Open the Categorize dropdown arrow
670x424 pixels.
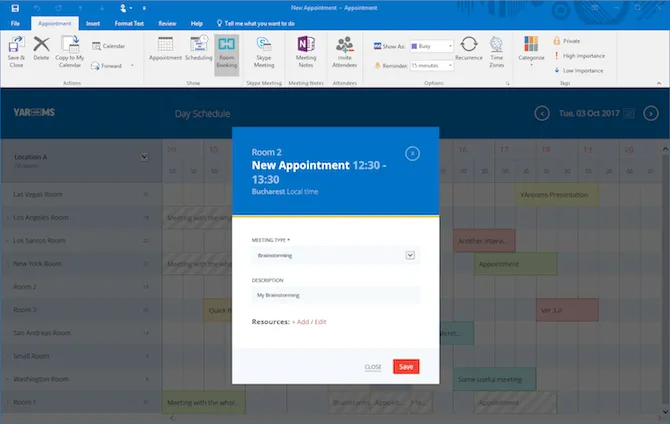[x=531, y=65]
